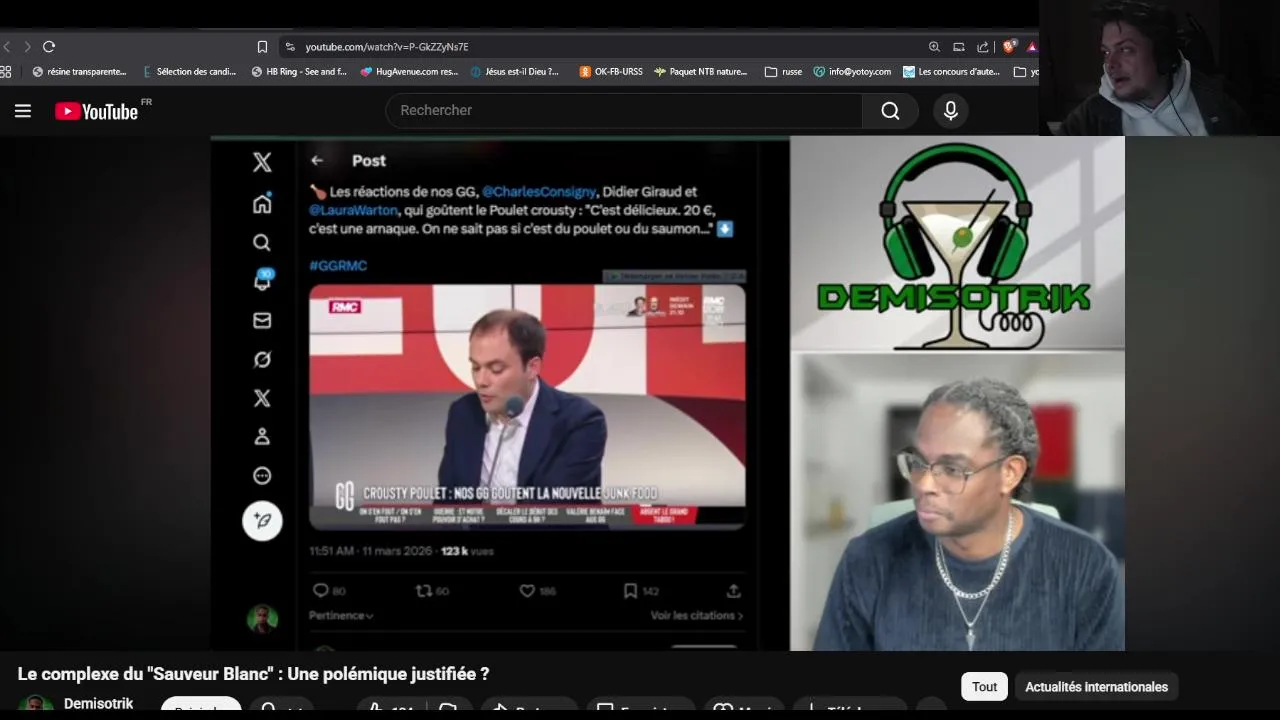Open the 'Jésus est-il Dieu ?' bookmark

pyautogui.click(x=515, y=72)
